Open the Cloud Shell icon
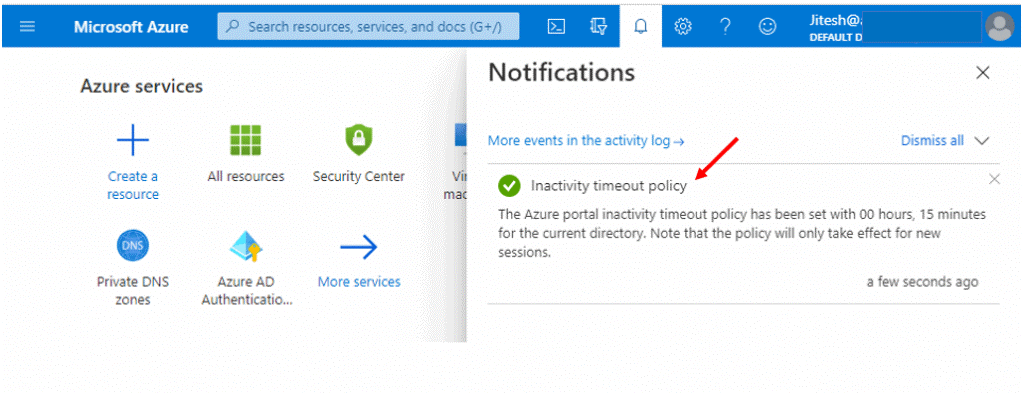 556,27
